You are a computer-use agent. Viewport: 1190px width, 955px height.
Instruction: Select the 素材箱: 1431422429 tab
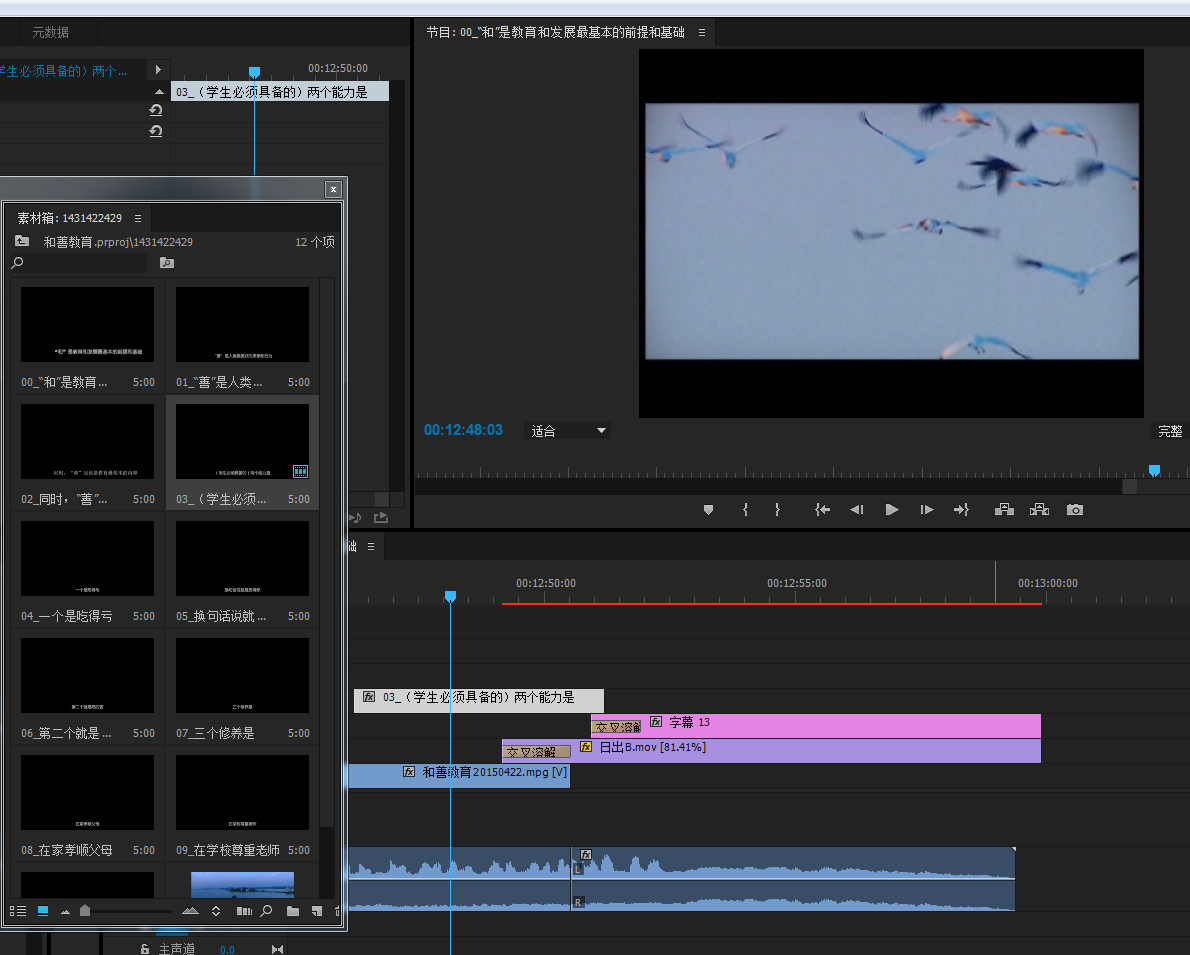tap(70, 219)
